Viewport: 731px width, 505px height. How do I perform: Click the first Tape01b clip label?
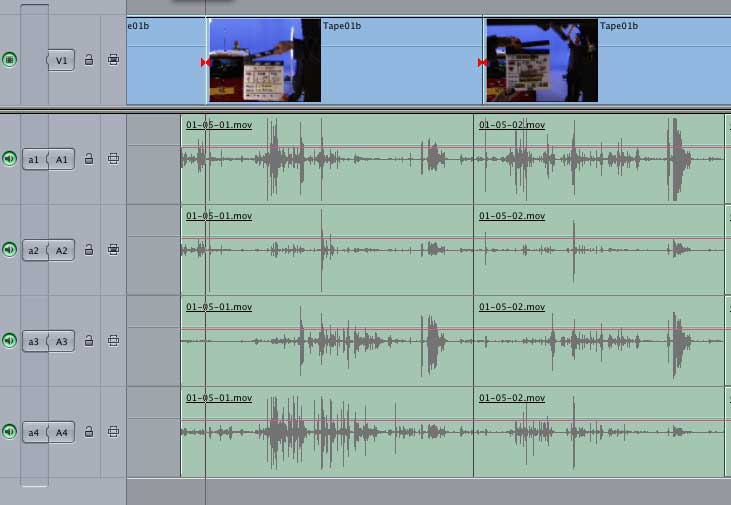(342, 26)
